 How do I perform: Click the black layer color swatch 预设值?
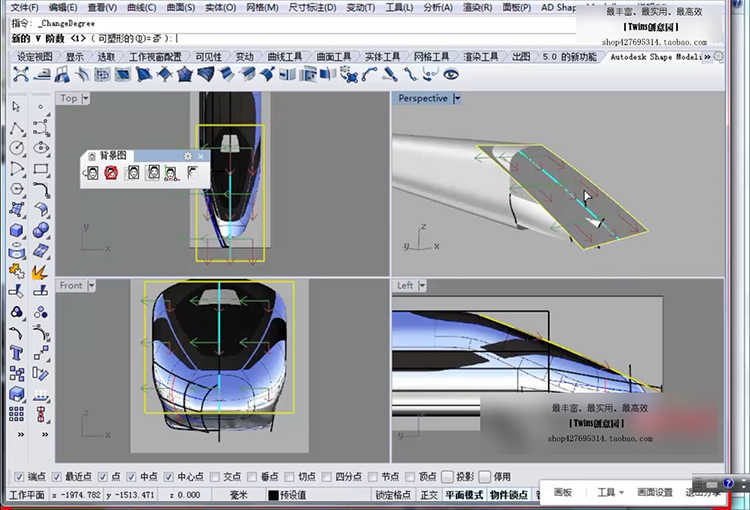273,495
